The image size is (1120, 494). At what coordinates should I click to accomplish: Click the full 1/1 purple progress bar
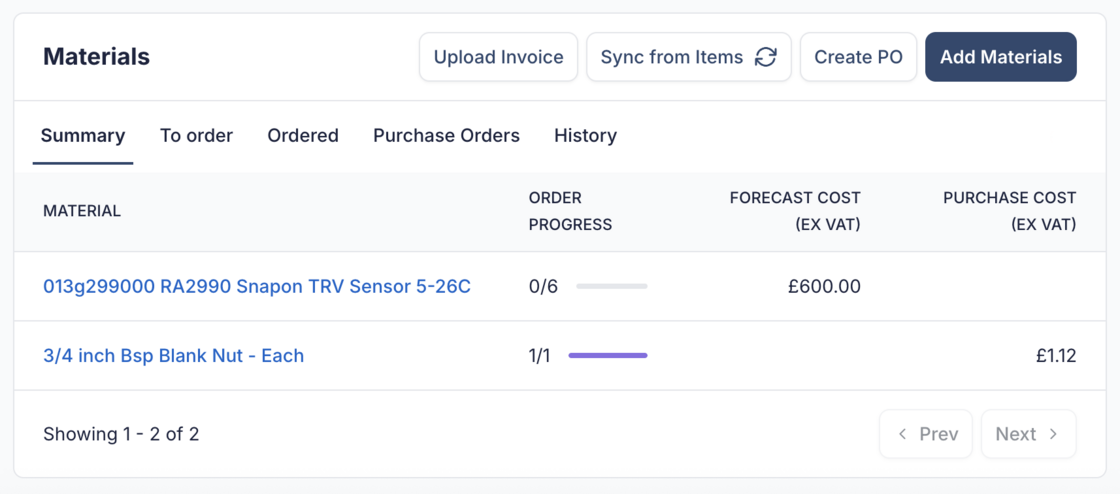coord(608,355)
